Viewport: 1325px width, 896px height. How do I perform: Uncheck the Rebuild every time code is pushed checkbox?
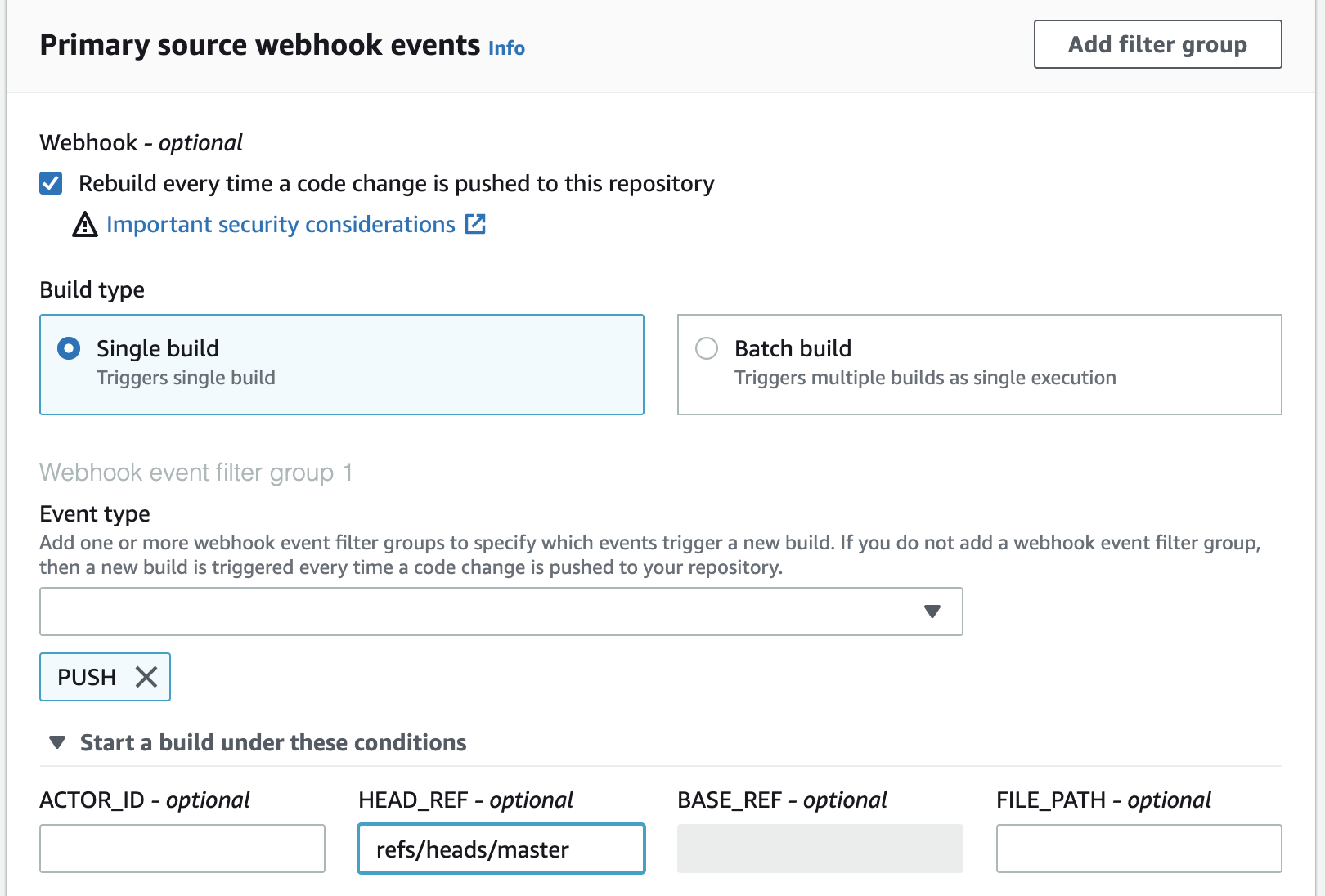click(51, 183)
